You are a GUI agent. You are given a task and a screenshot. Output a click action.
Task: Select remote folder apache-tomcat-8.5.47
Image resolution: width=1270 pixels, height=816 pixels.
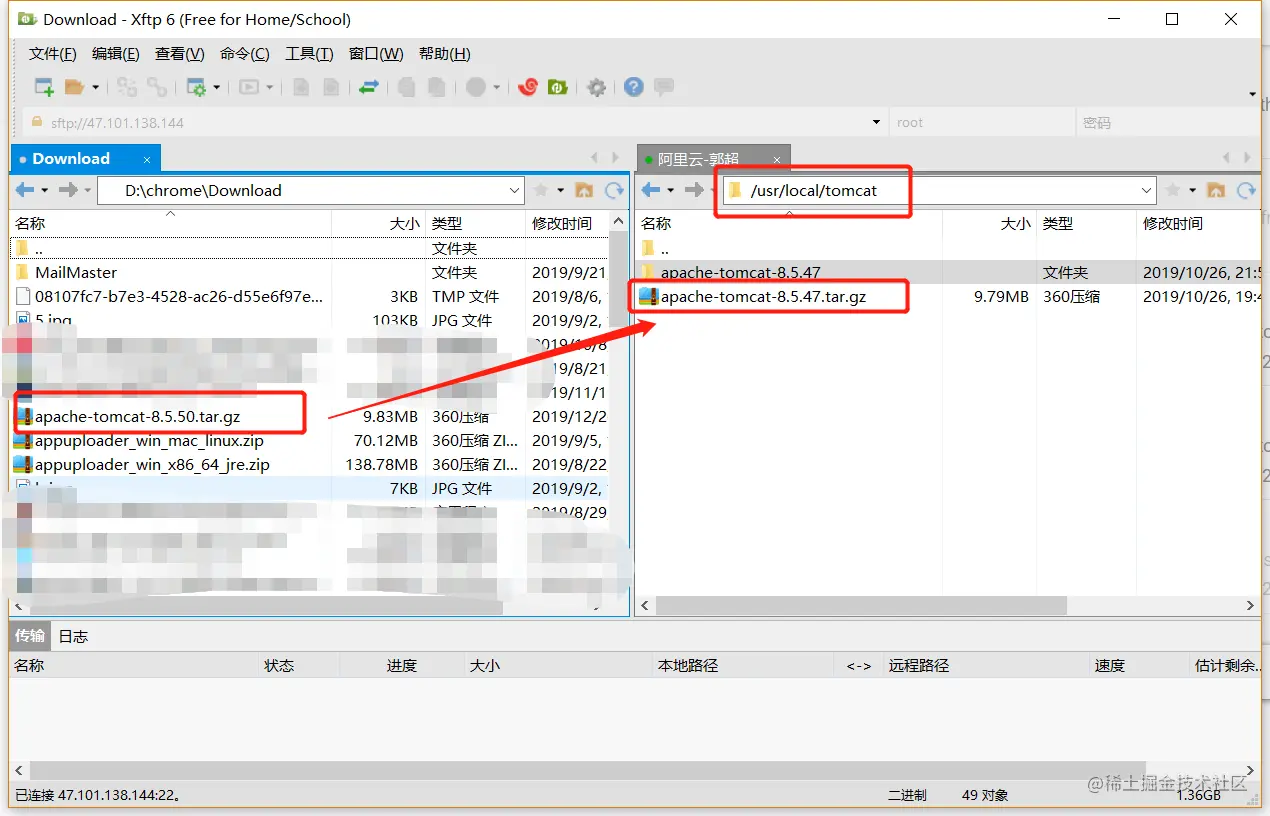[x=740, y=272]
